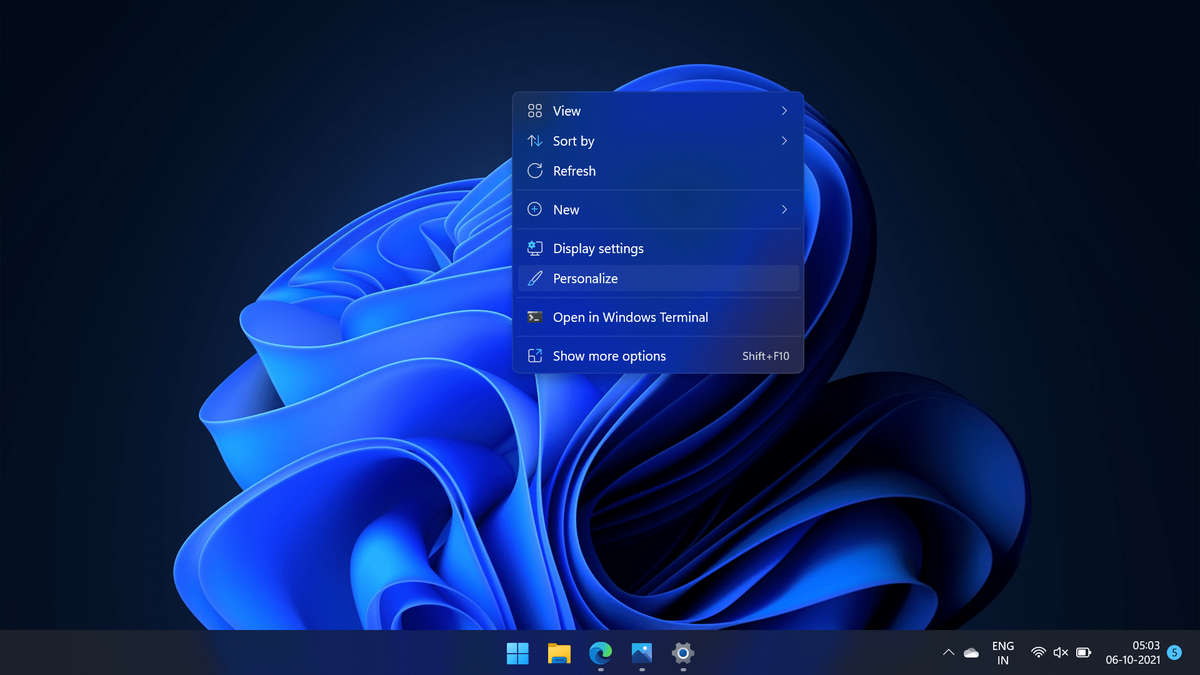Open the Wi-Fi network icon
This screenshot has height=675, width=1200.
coord(1038,652)
